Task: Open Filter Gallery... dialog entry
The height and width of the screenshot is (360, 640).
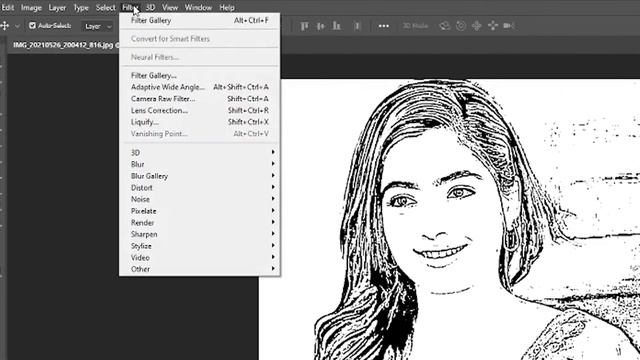Action: pos(200,76)
